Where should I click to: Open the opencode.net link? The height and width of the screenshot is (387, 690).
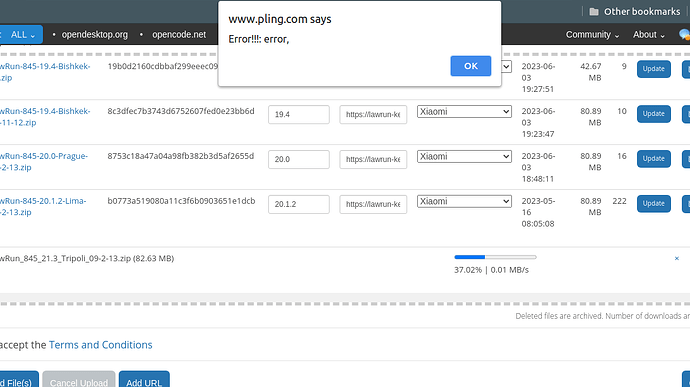(179, 34)
